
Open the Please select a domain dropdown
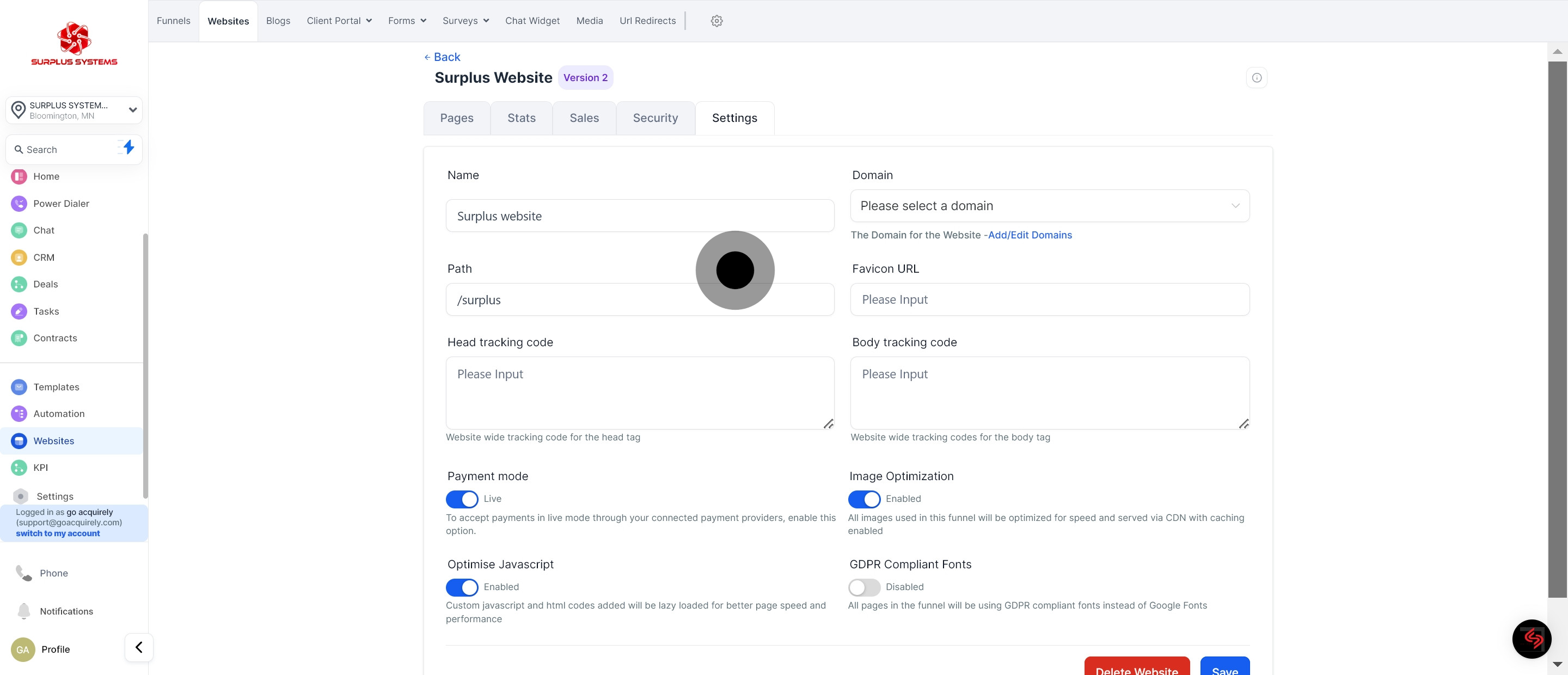pos(1049,206)
